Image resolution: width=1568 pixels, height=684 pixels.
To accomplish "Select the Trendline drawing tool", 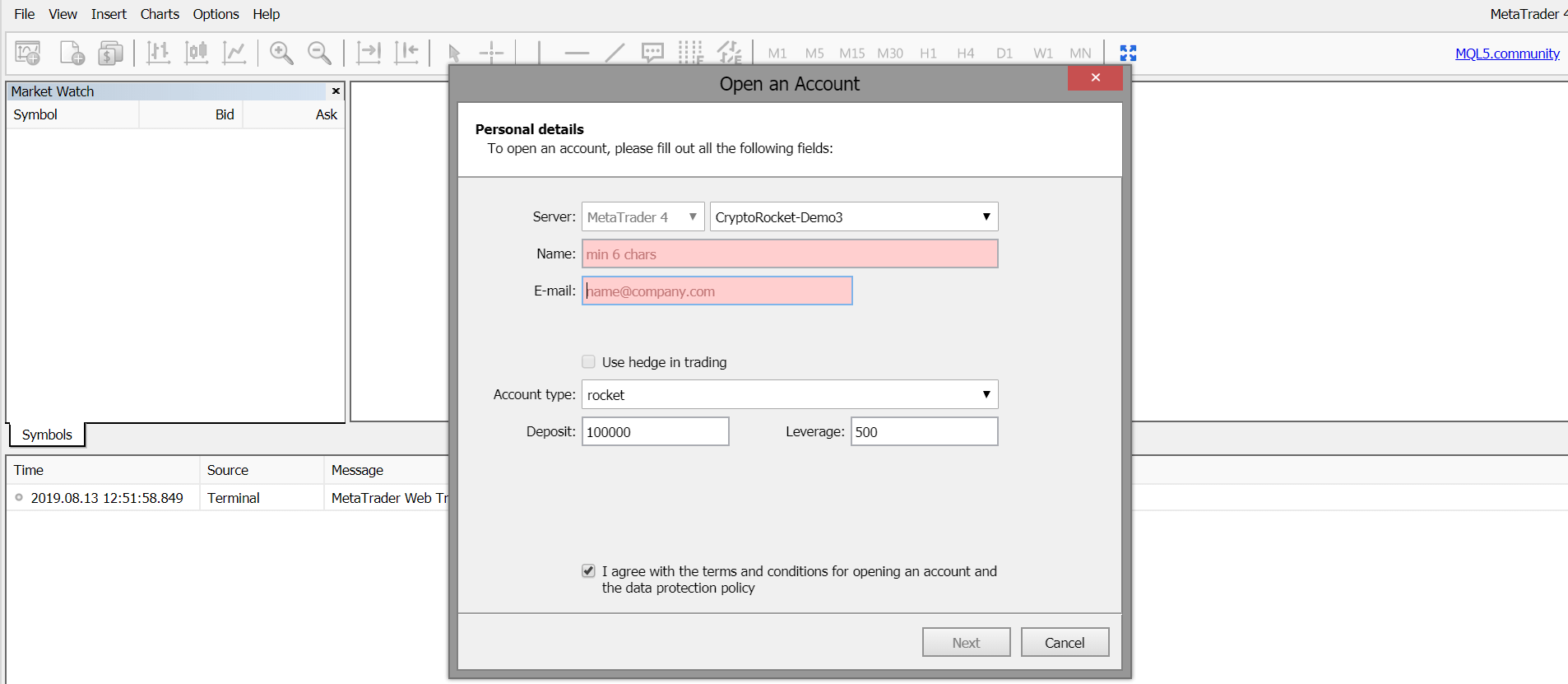I will click(x=615, y=53).
